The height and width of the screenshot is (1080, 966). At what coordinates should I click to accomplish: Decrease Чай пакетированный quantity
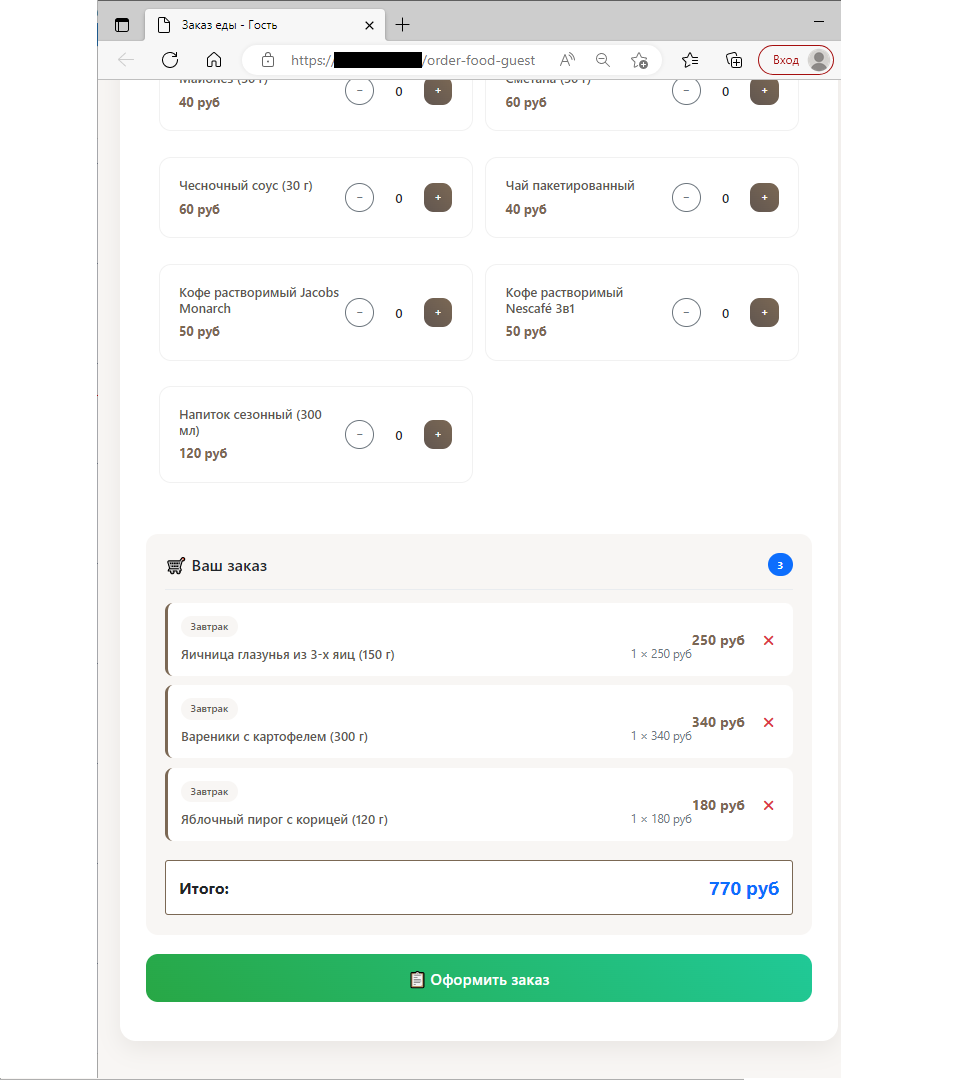[x=686, y=198]
